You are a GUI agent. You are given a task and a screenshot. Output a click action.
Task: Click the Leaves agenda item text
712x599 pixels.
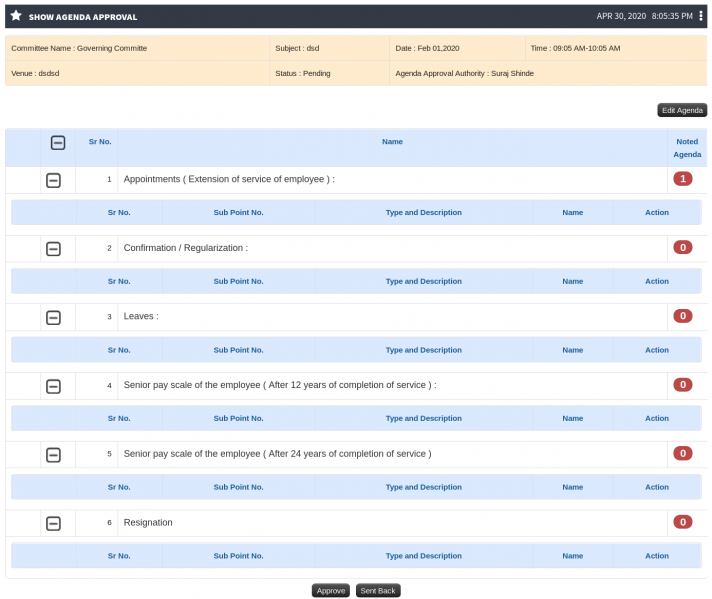click(141, 317)
